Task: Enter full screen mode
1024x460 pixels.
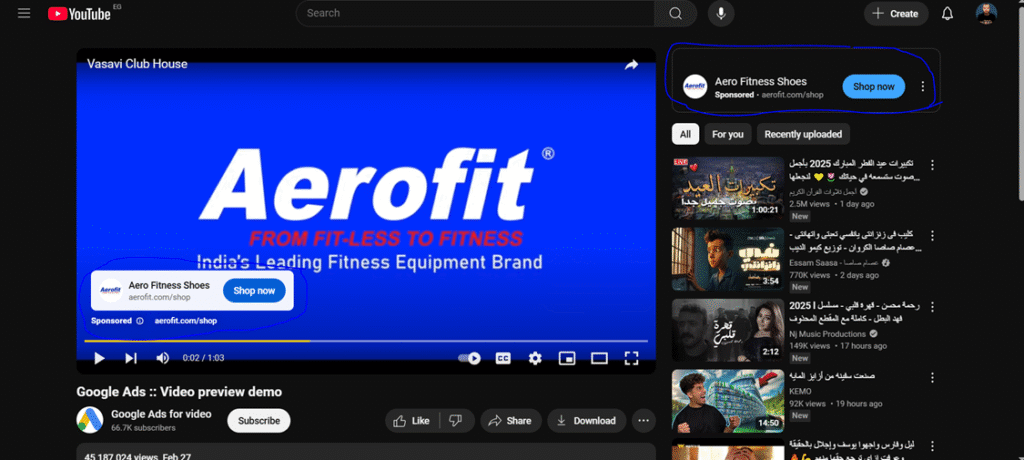Action: click(x=631, y=358)
